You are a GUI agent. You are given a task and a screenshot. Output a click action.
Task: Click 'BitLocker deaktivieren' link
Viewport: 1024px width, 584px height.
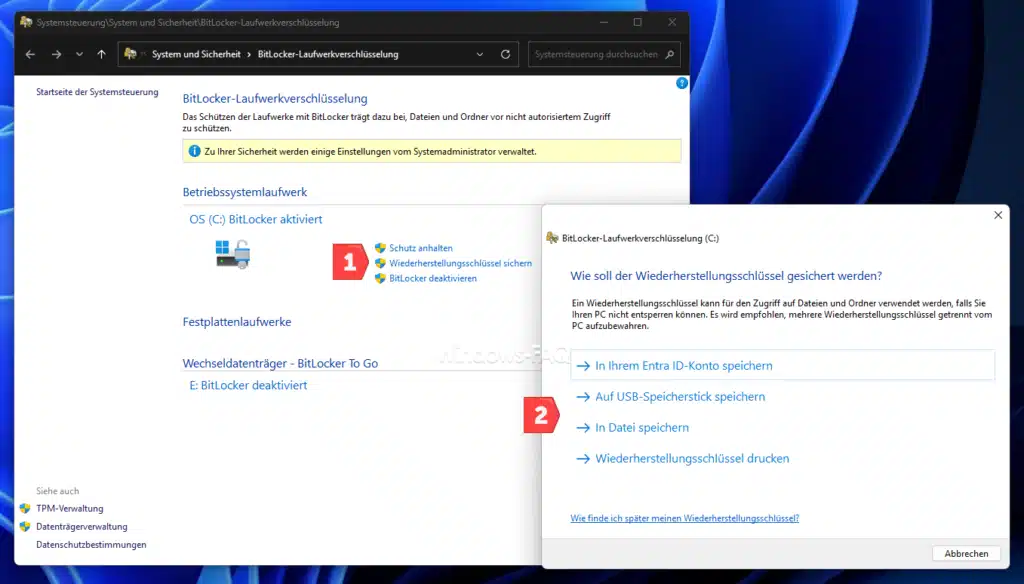pyautogui.click(x=433, y=278)
